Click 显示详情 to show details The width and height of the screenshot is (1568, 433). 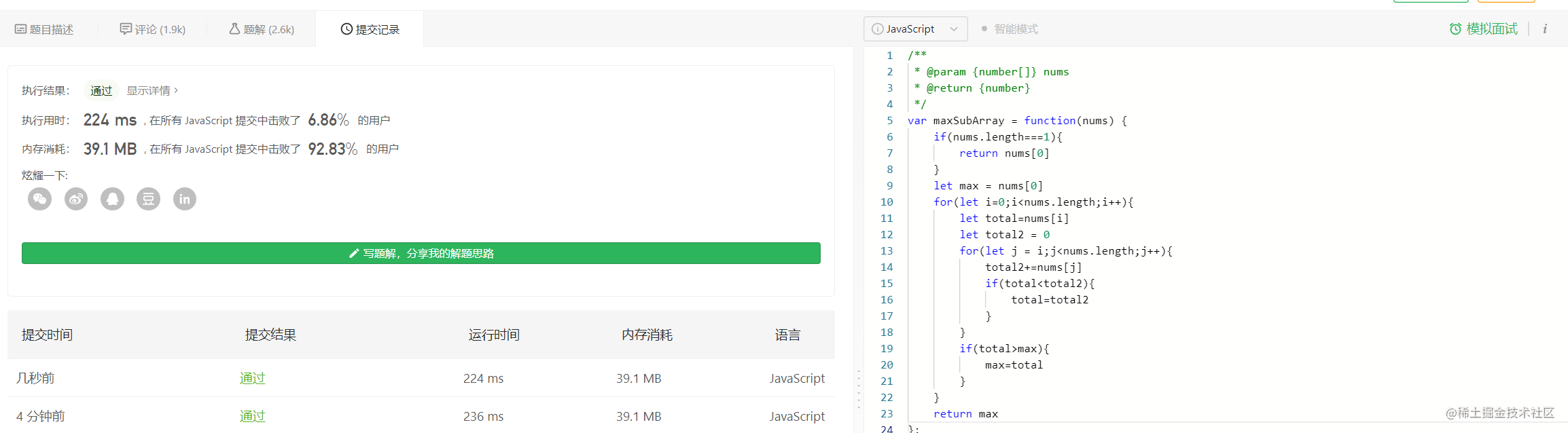152,90
